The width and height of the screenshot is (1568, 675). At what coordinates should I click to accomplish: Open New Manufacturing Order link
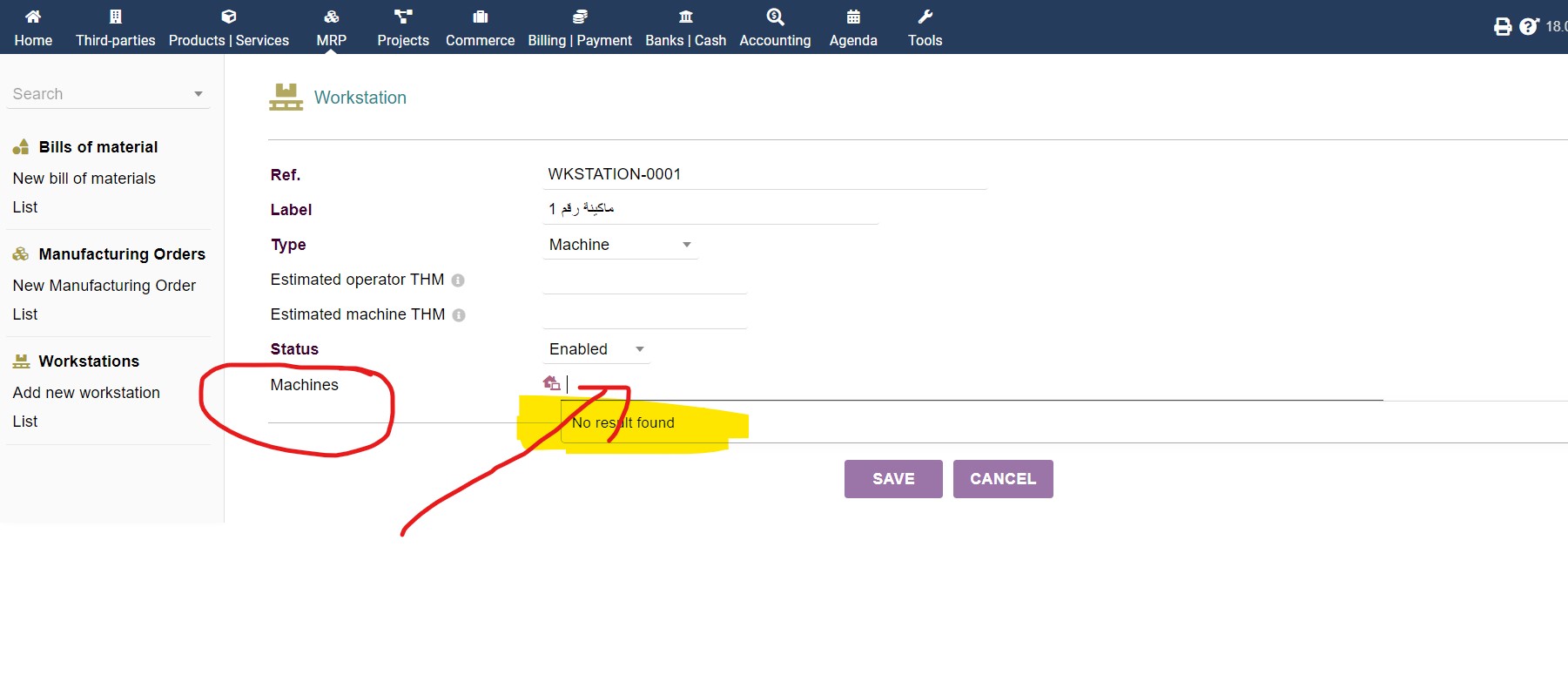click(104, 286)
